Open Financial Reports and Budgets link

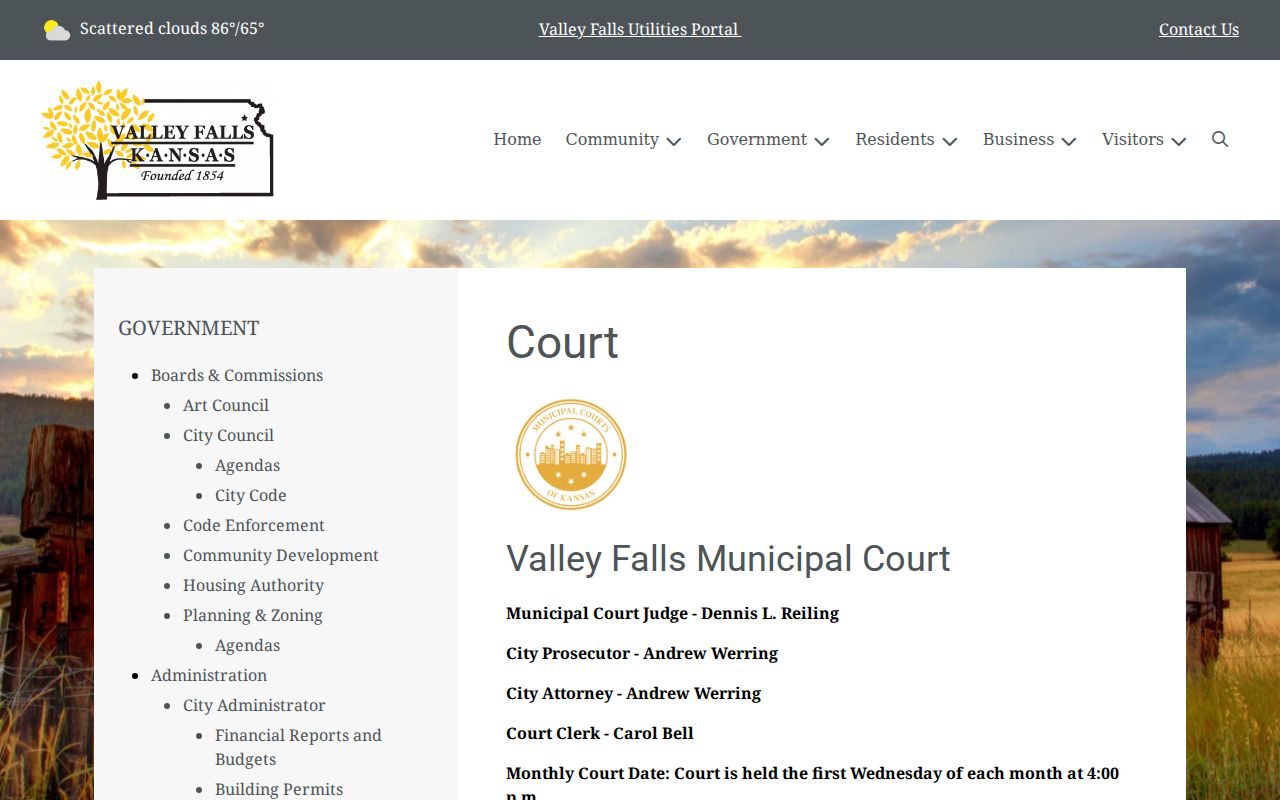click(298, 747)
